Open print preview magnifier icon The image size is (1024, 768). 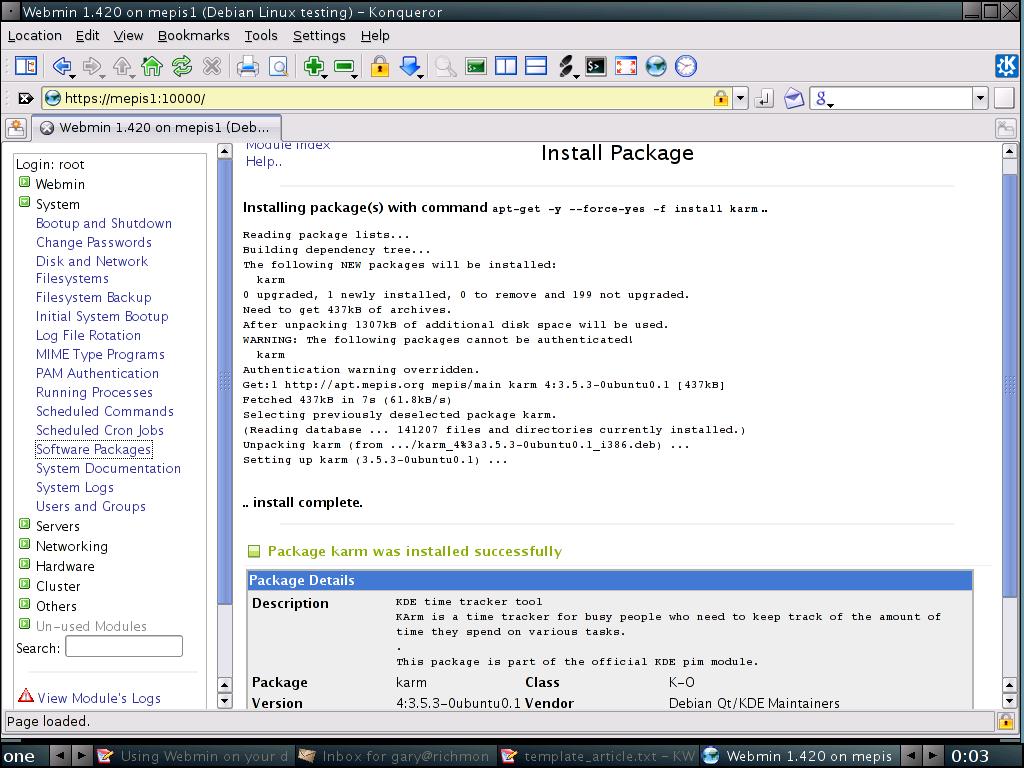pyautogui.click(x=278, y=66)
